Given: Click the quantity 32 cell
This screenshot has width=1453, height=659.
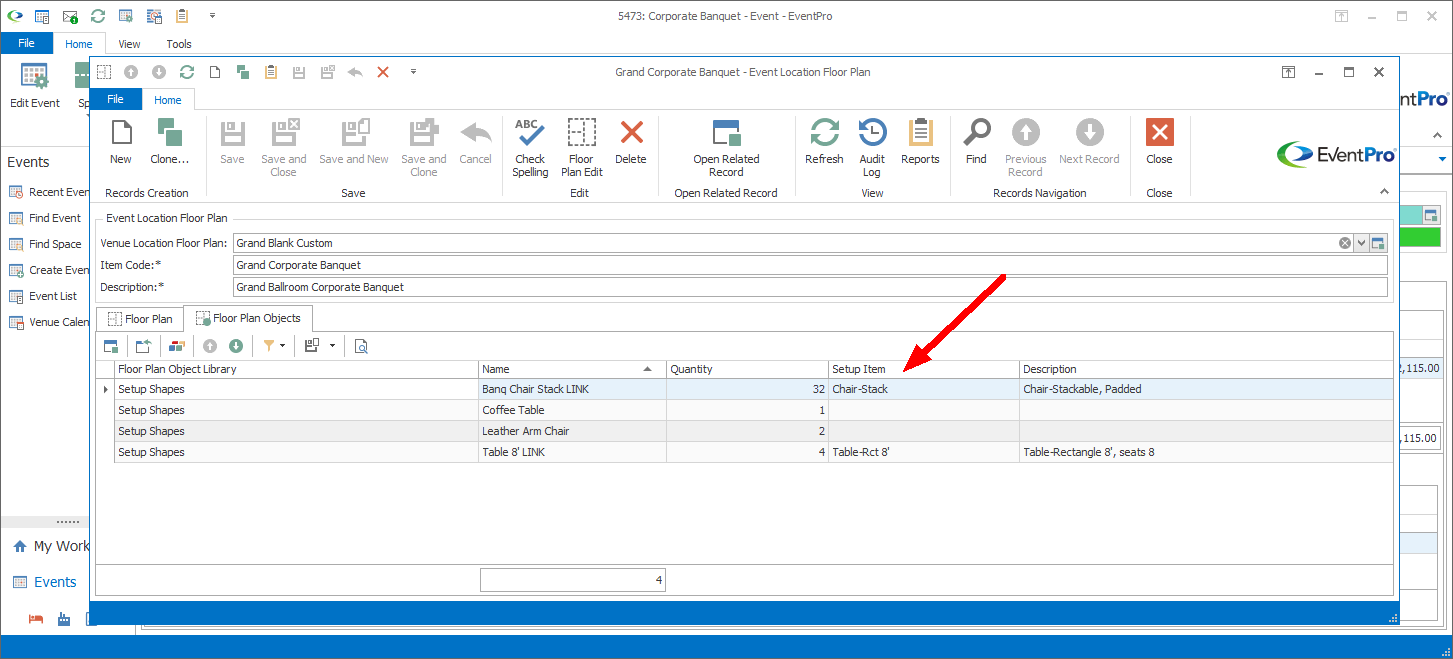Looking at the screenshot, I should [747, 389].
